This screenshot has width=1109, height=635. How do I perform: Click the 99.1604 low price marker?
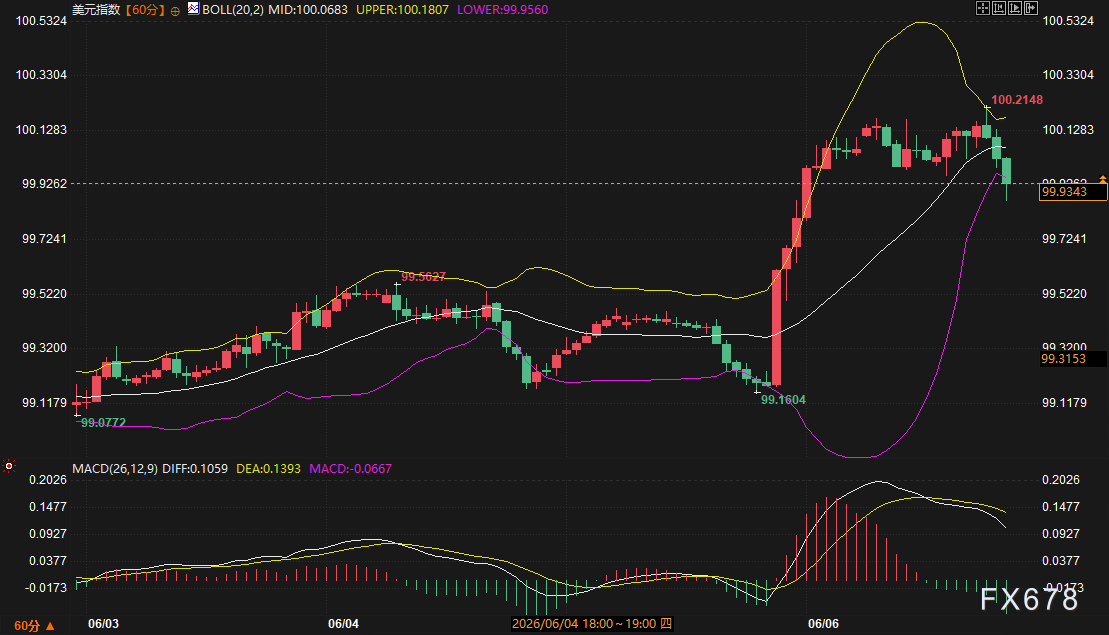[x=783, y=400]
